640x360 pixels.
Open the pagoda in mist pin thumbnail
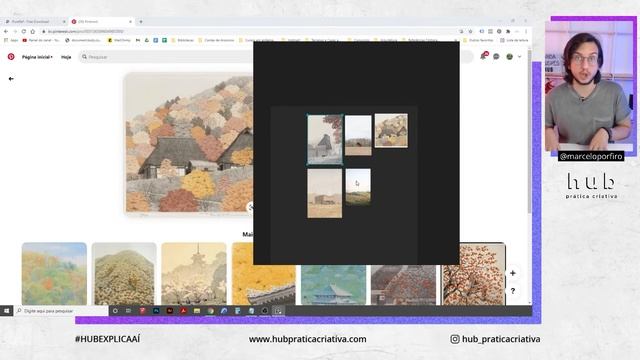pos(194,273)
